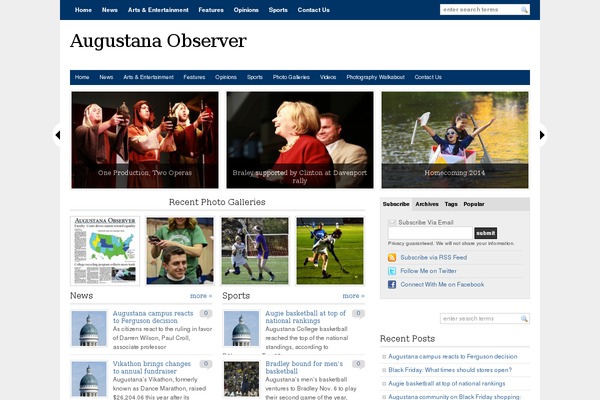Switch to the Archives tab
This screenshot has width=600, height=400.
(427, 204)
